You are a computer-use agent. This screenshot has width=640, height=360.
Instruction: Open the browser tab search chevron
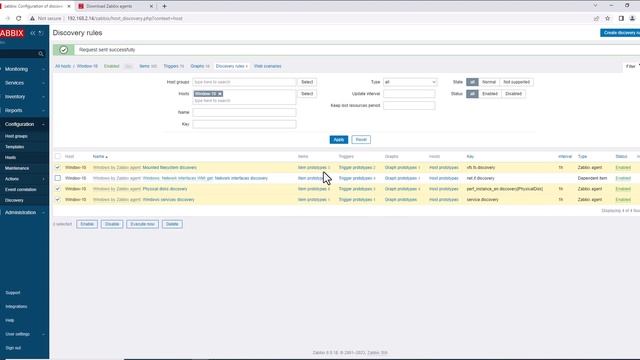pyautogui.click(x=595, y=6)
